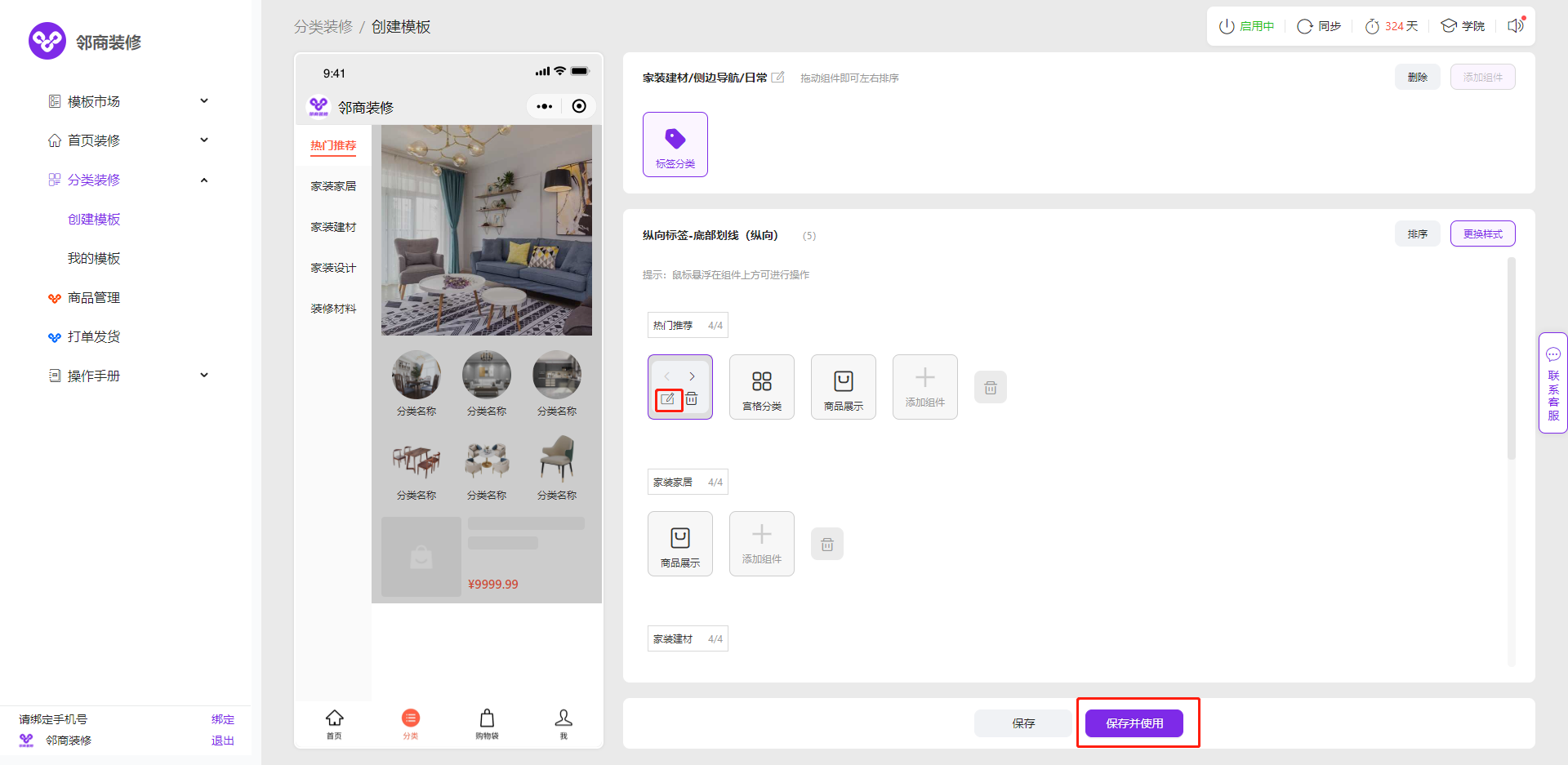Click the living room banner image in preview

coord(487,230)
